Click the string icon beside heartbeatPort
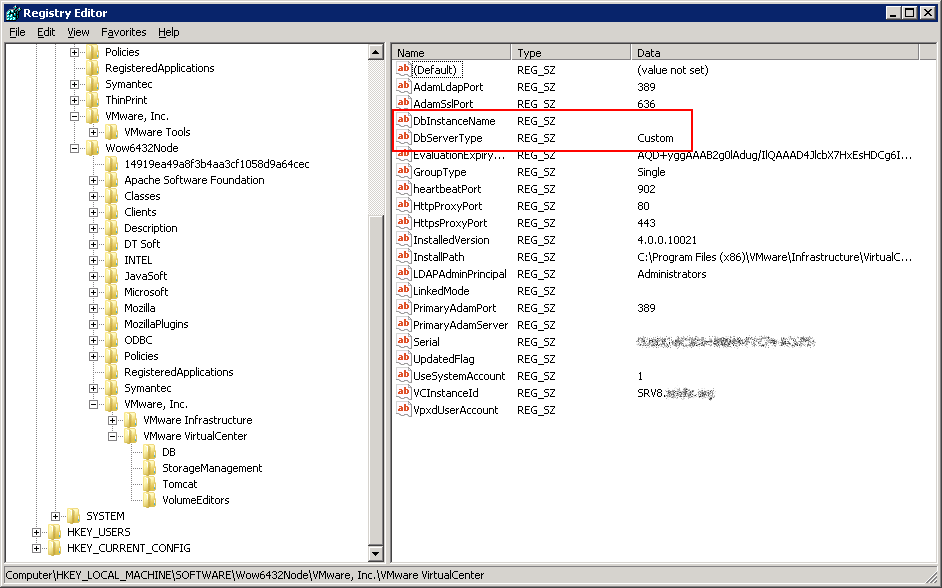The height and width of the screenshot is (588, 942). click(403, 188)
